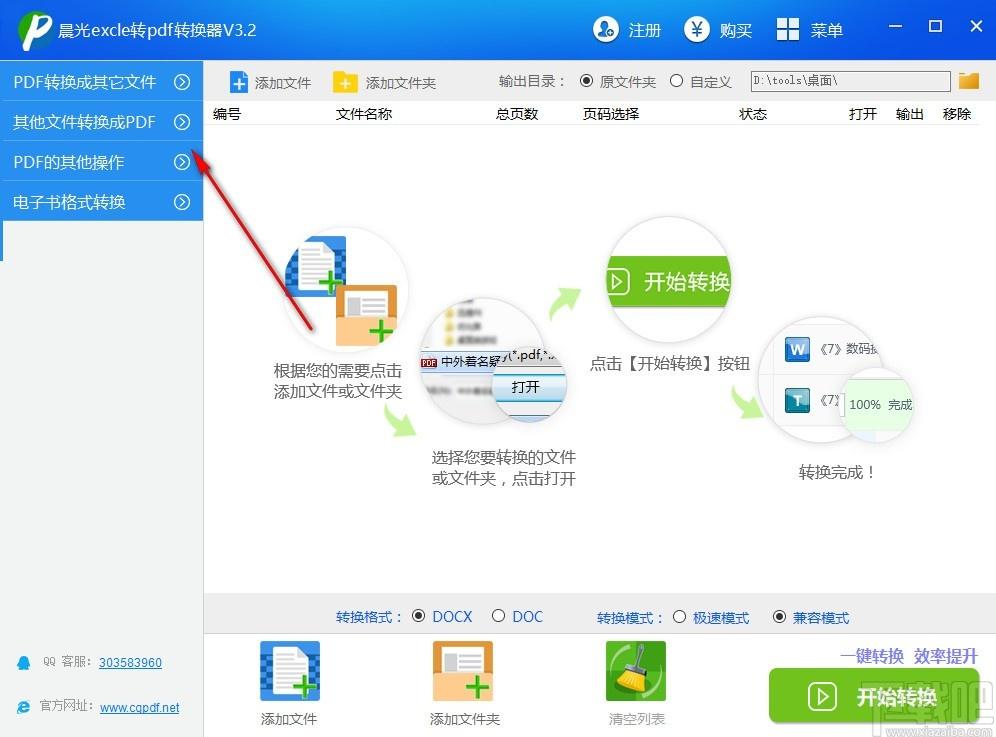996x737 pixels.
Task: Click the 移除 column header
Action: coord(957,114)
